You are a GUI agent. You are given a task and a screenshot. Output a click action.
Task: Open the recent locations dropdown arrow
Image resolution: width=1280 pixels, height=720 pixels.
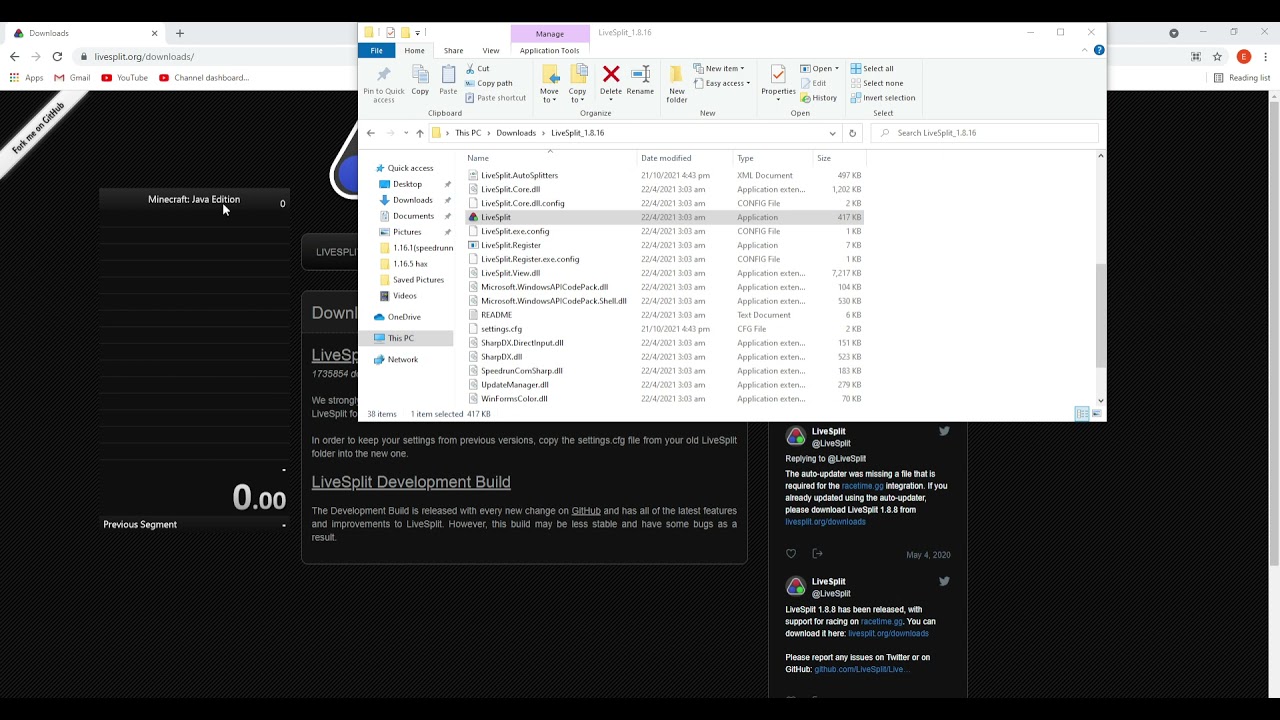pyautogui.click(x=405, y=133)
